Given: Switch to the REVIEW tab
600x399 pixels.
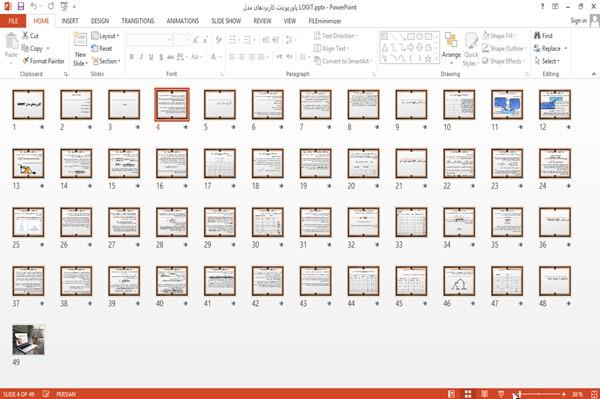Looking at the screenshot, I should (262, 21).
